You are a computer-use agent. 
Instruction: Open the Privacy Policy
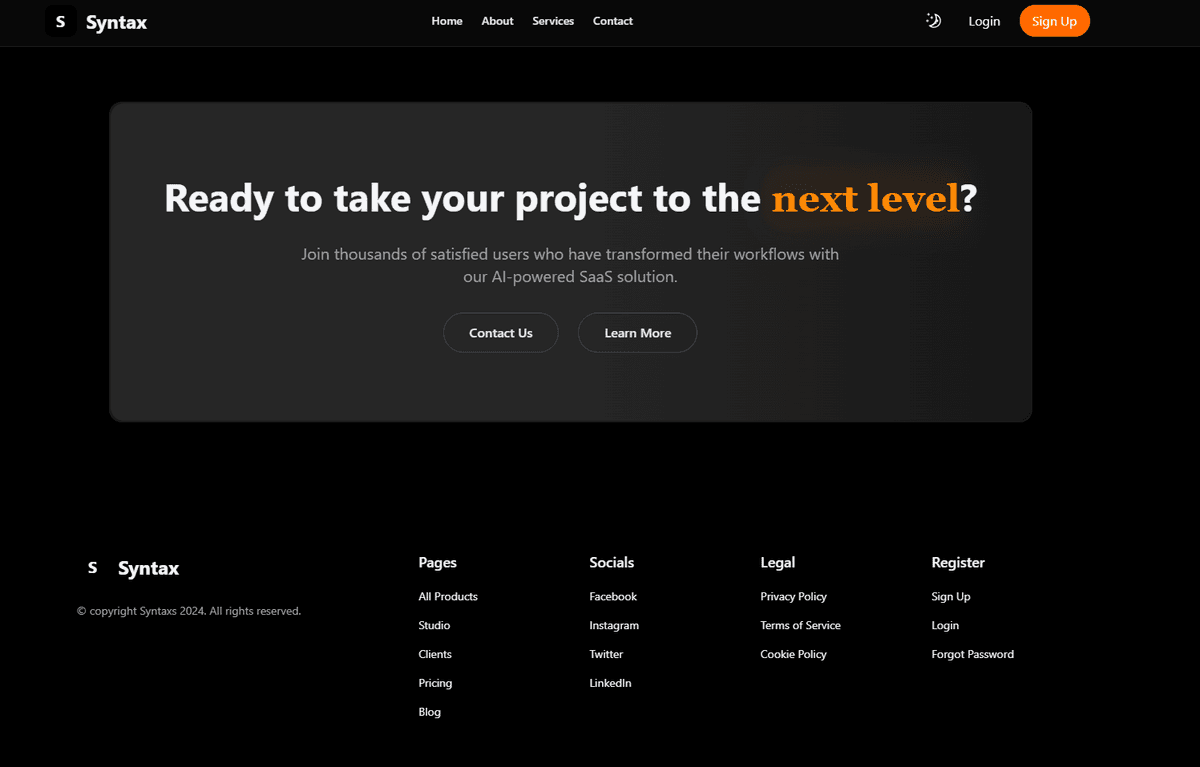[x=793, y=596]
